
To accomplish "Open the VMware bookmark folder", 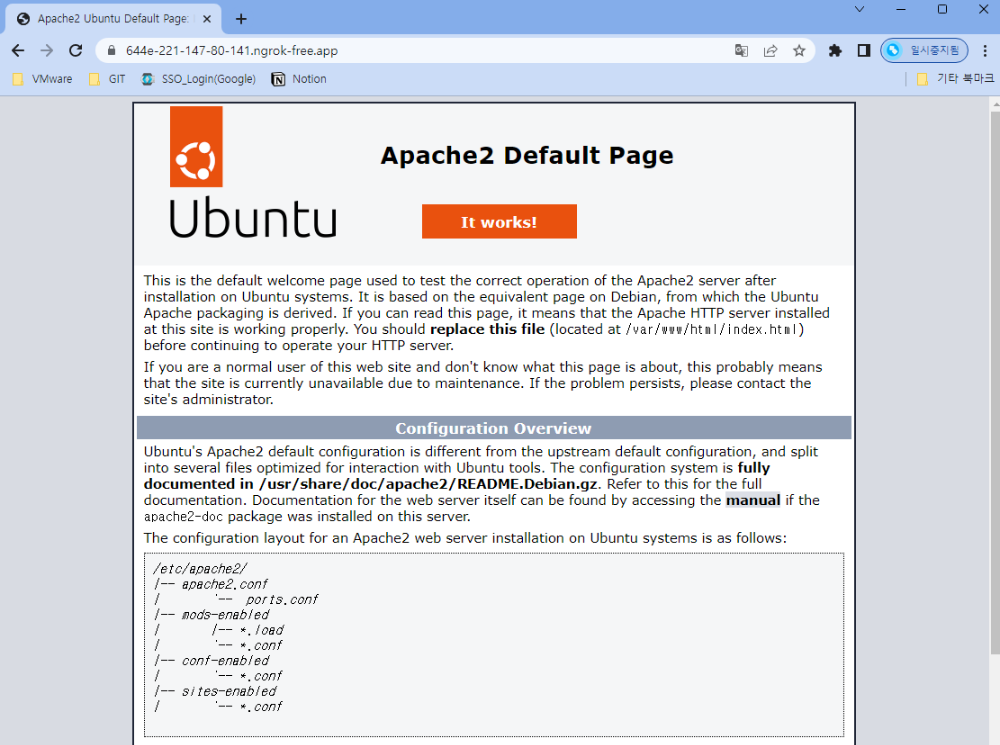I will 43,79.
